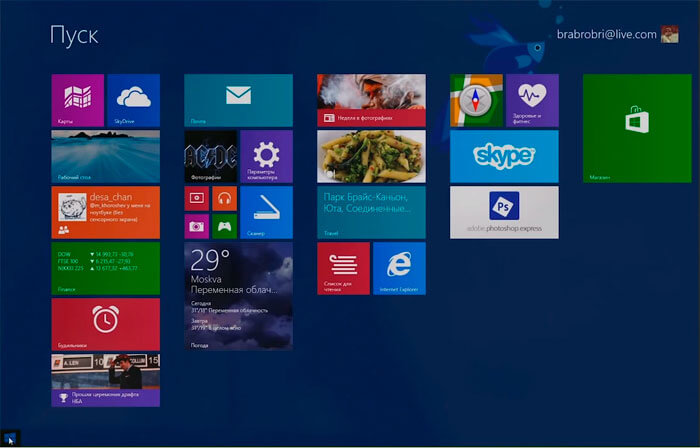
Task: Open the small camera tile
Action: click(x=196, y=227)
